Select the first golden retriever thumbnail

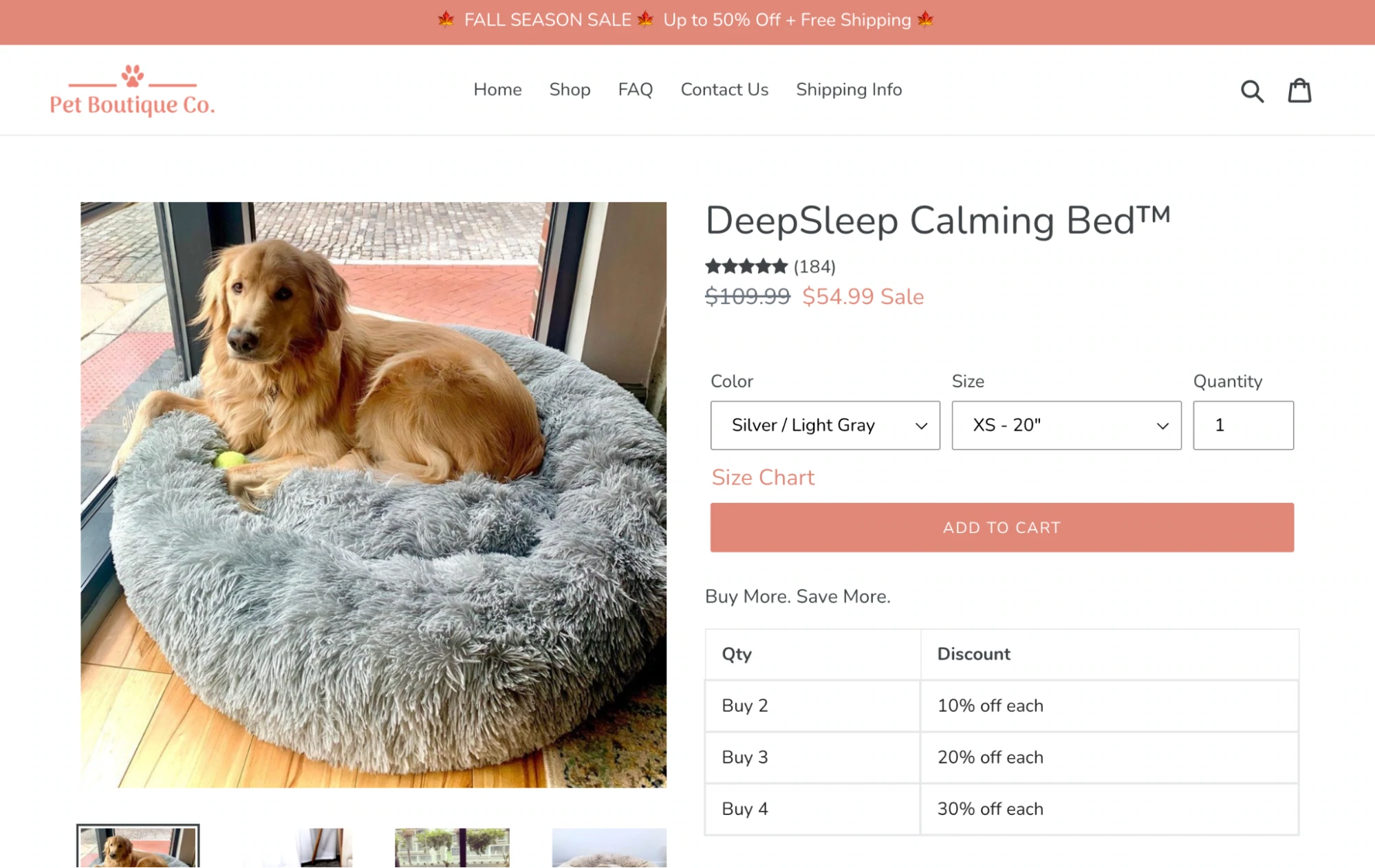point(138,847)
